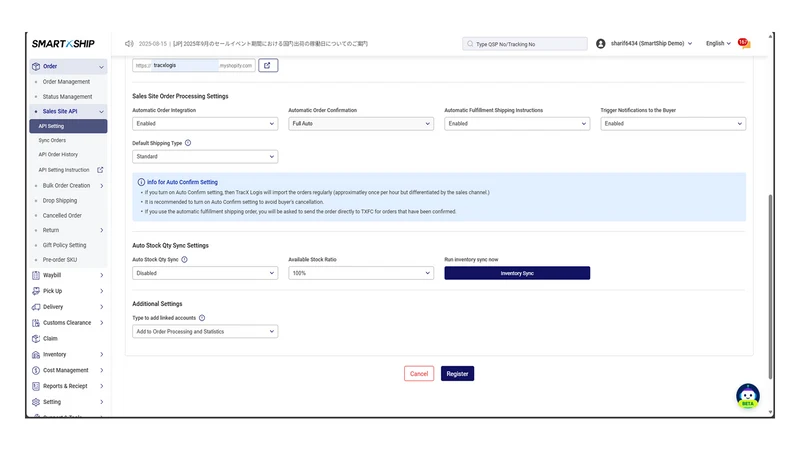Open the BETA chatbot assistant

coord(747,395)
